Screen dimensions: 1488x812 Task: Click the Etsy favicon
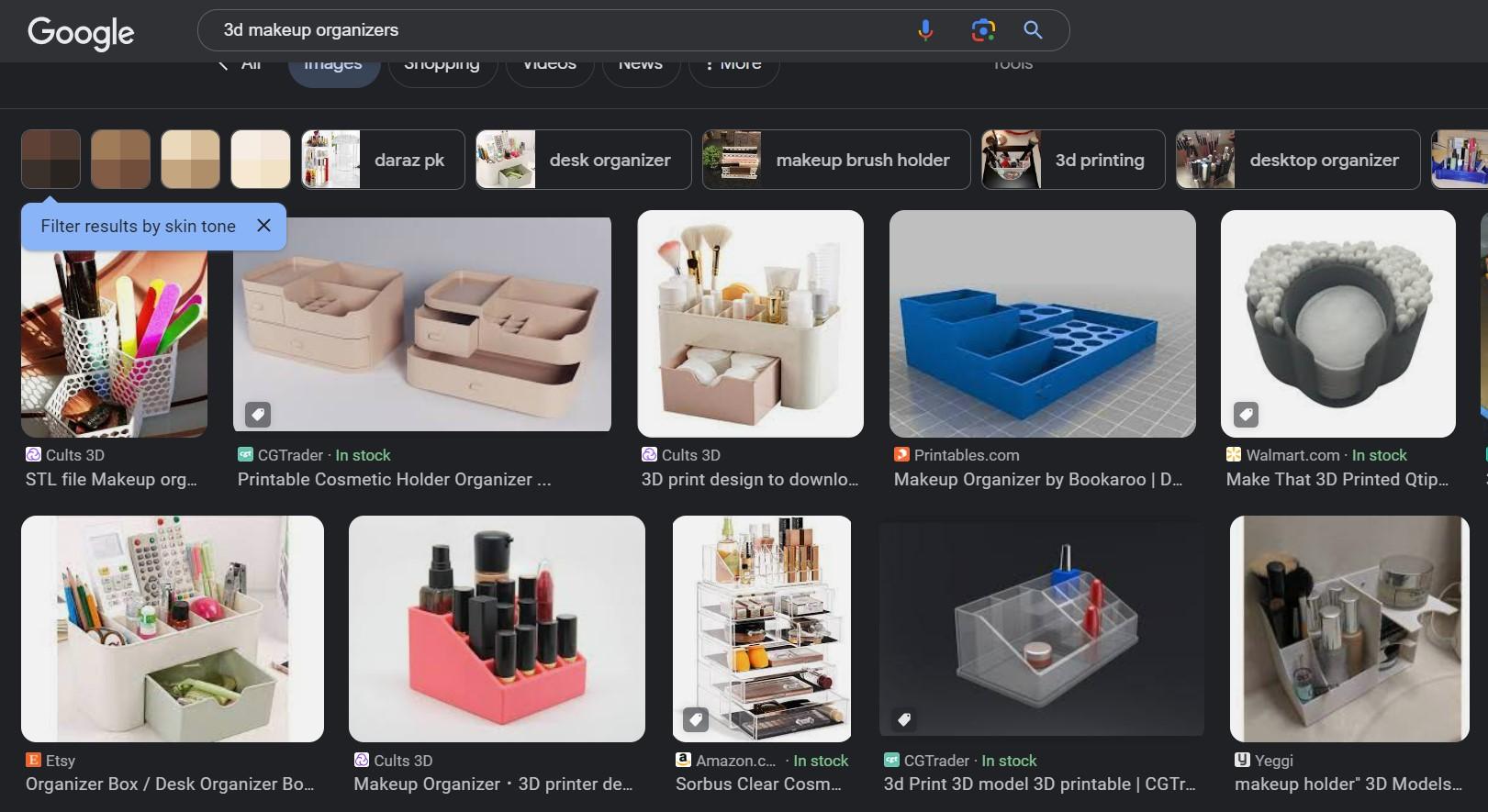click(x=33, y=761)
